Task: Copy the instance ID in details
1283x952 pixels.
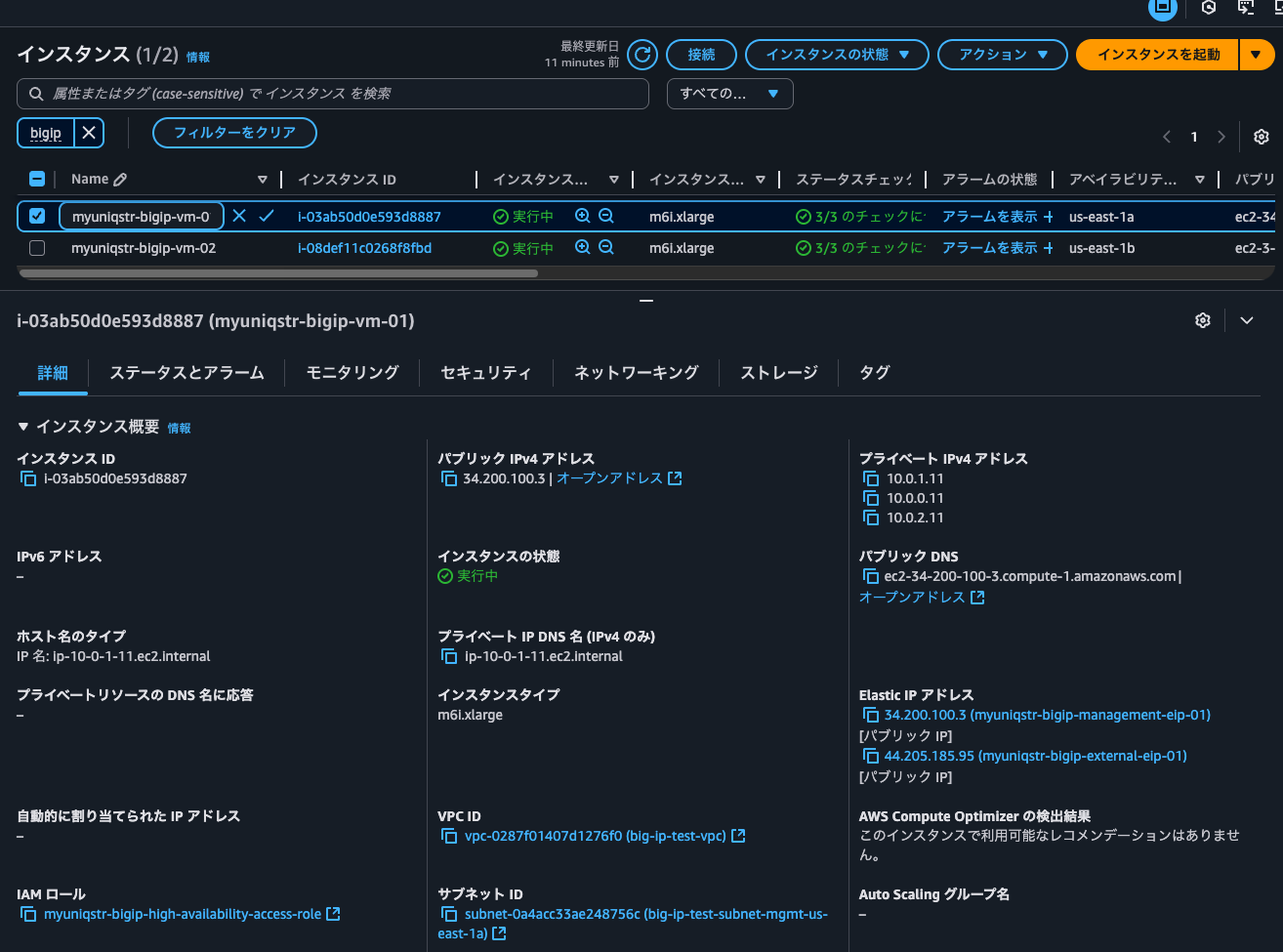Action: click(x=28, y=478)
